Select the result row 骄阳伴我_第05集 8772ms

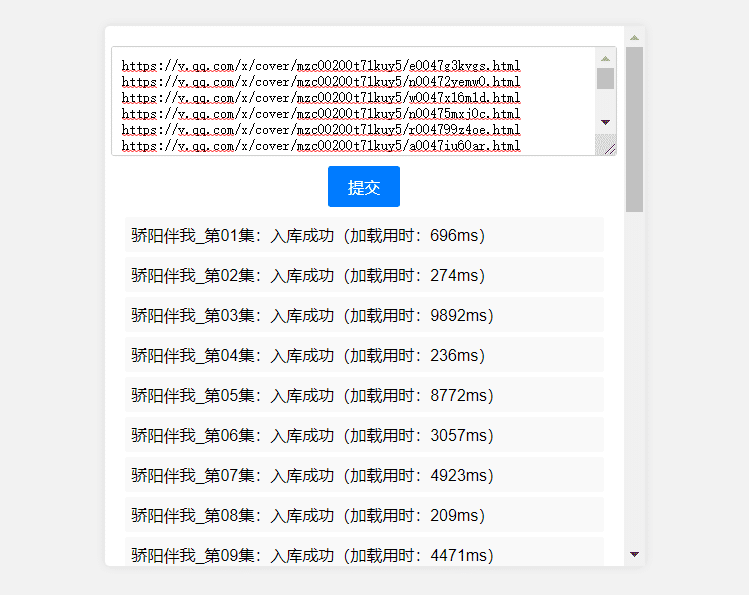coord(364,395)
